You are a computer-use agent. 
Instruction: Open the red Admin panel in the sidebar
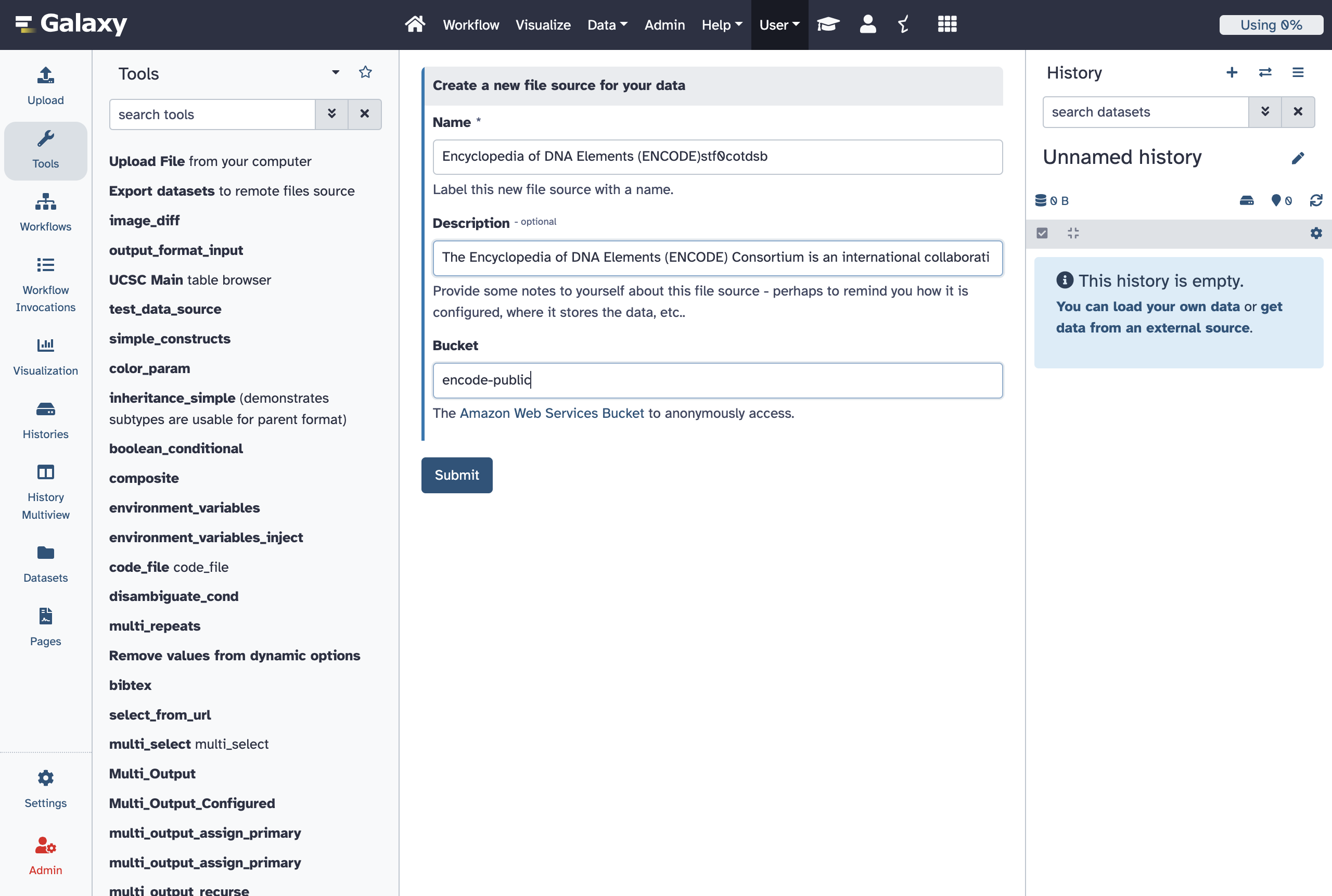45,855
